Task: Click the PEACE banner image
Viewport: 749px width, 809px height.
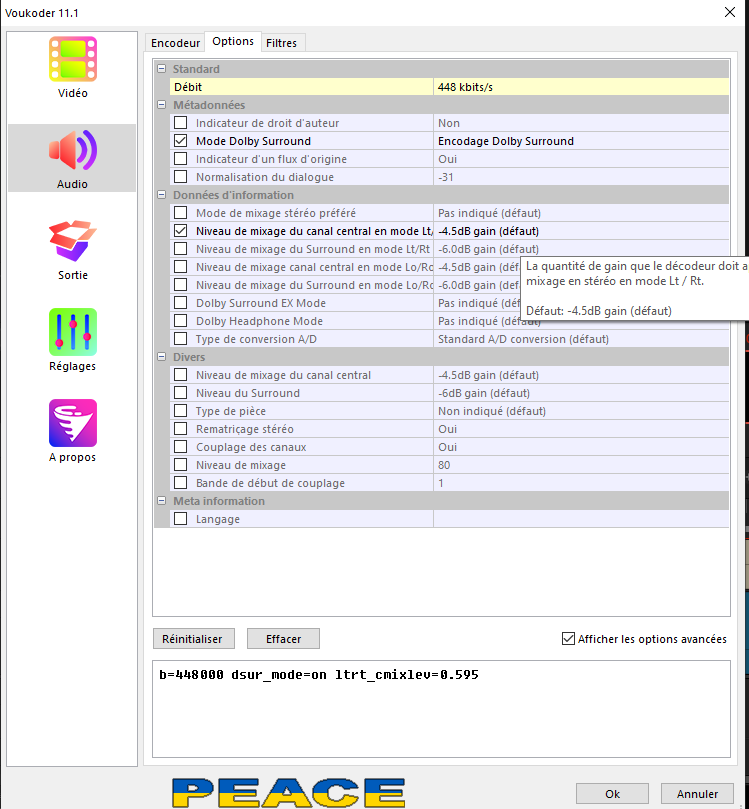Action: coord(288,792)
